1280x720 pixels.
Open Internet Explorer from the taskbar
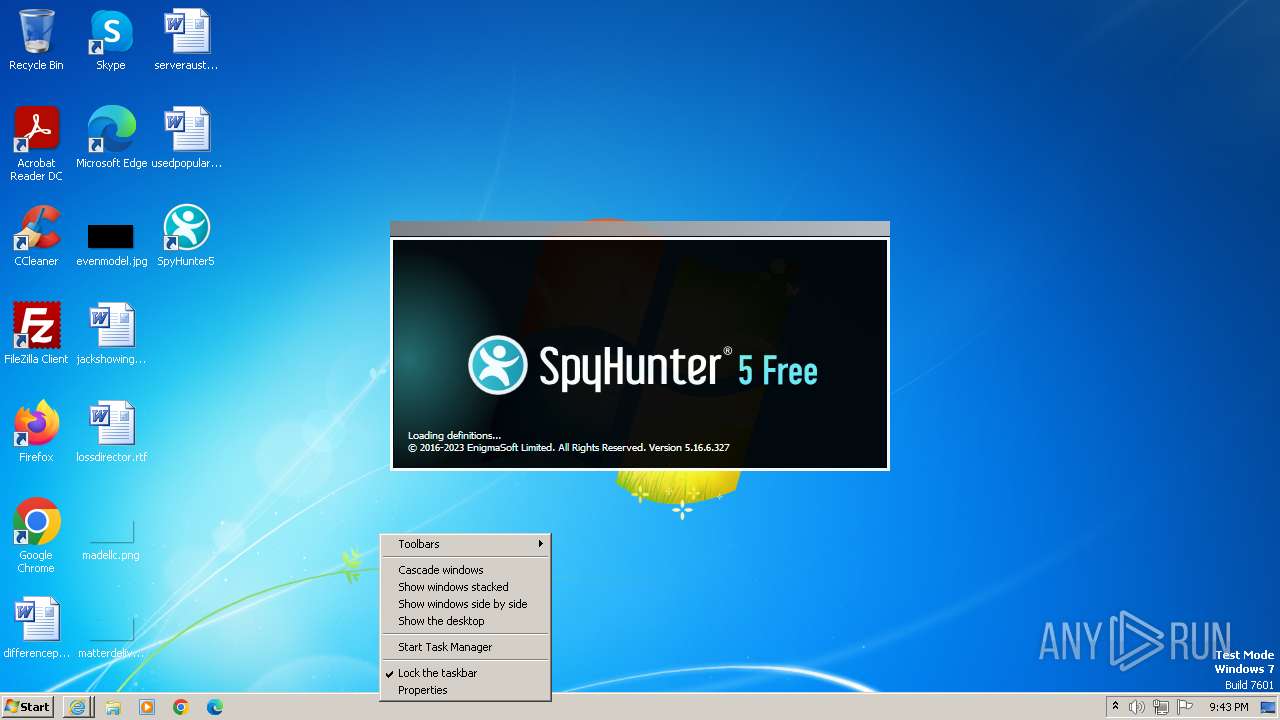tap(77, 707)
